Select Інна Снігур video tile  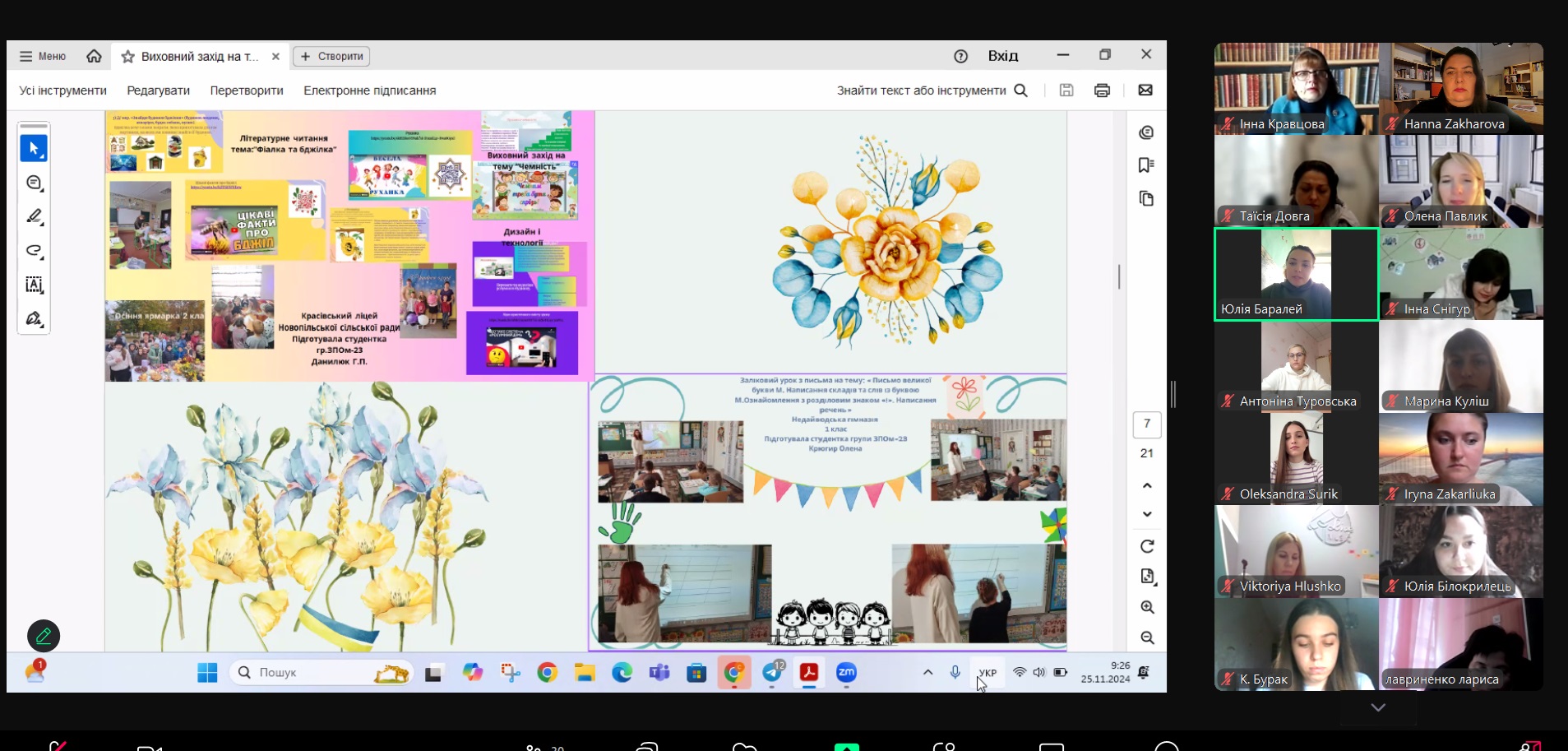pyautogui.click(x=1461, y=274)
